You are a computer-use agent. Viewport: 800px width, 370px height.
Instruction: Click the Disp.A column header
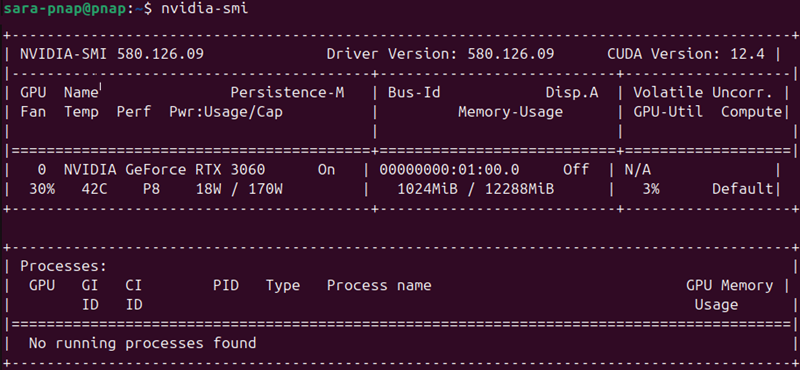click(x=572, y=92)
